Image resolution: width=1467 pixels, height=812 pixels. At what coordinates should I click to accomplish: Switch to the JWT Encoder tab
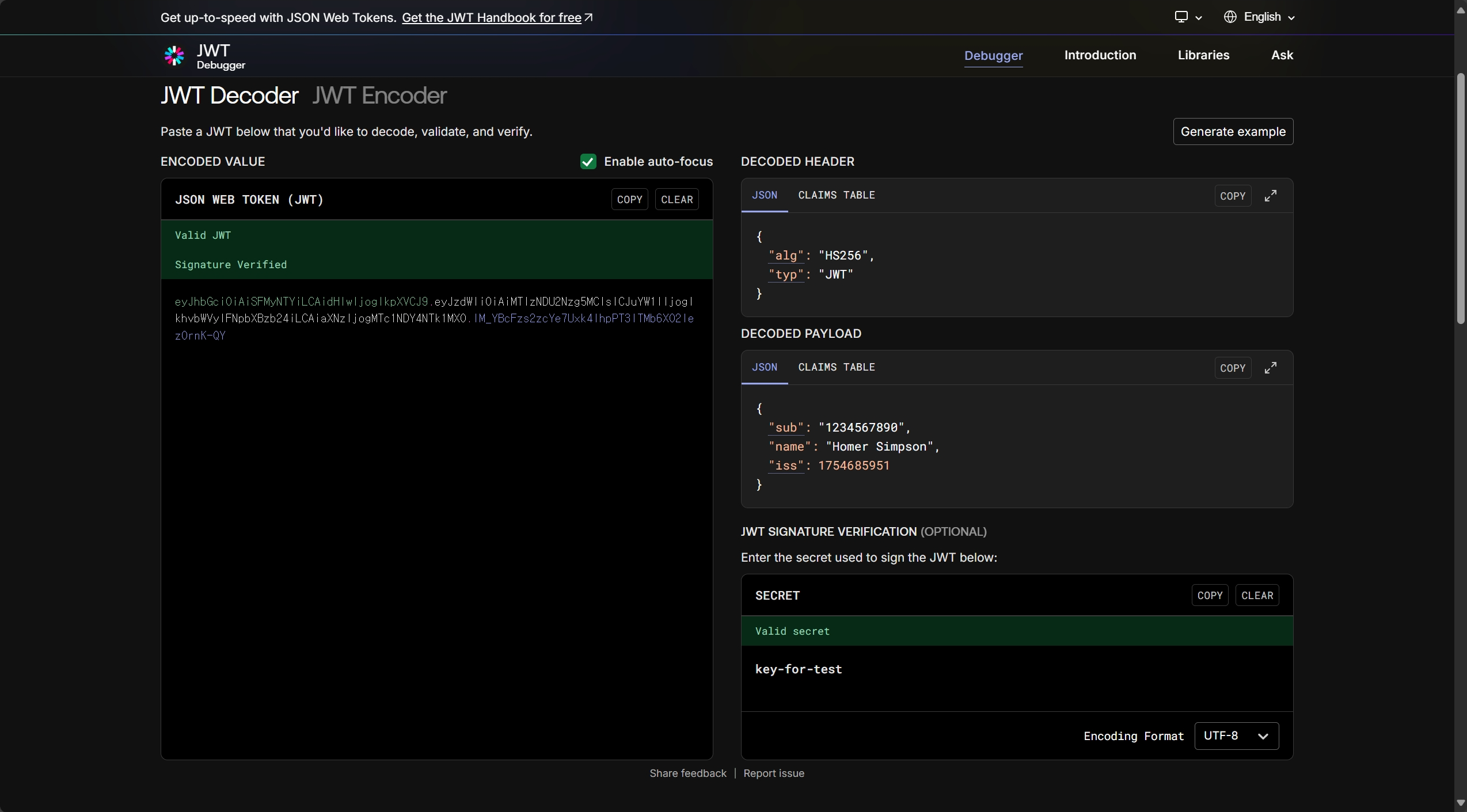[379, 96]
